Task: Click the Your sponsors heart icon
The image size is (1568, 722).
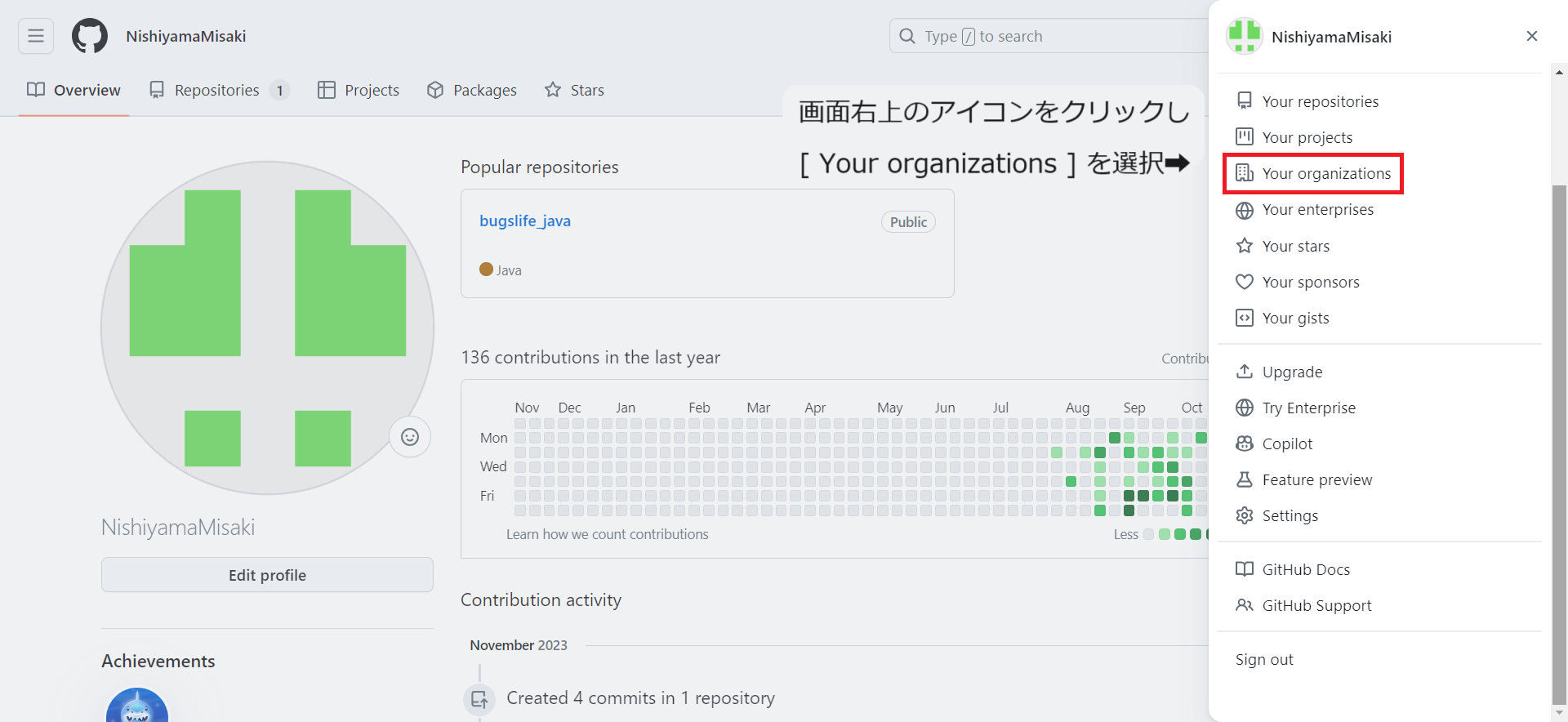Action: click(x=1245, y=282)
